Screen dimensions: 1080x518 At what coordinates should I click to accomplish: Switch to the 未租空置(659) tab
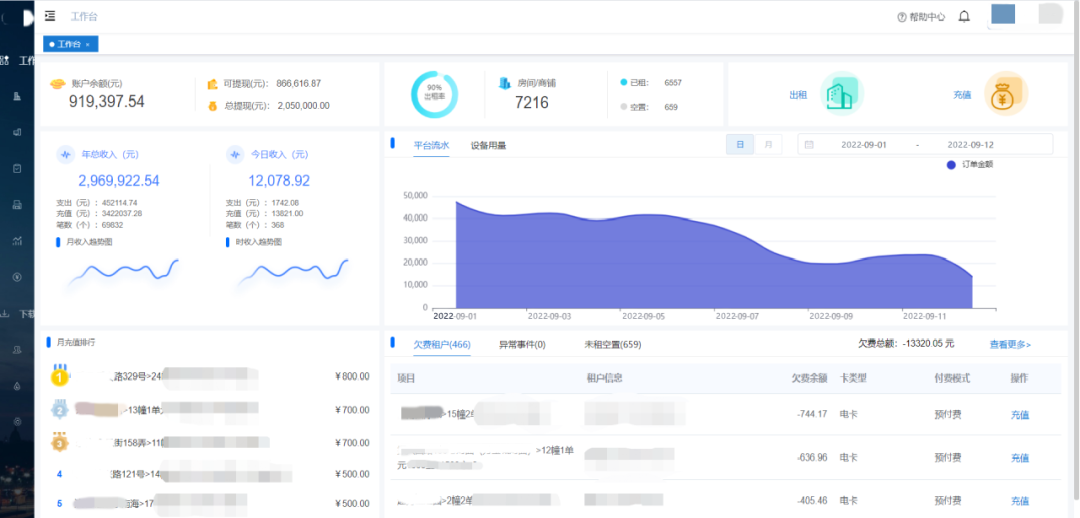[x=612, y=345]
